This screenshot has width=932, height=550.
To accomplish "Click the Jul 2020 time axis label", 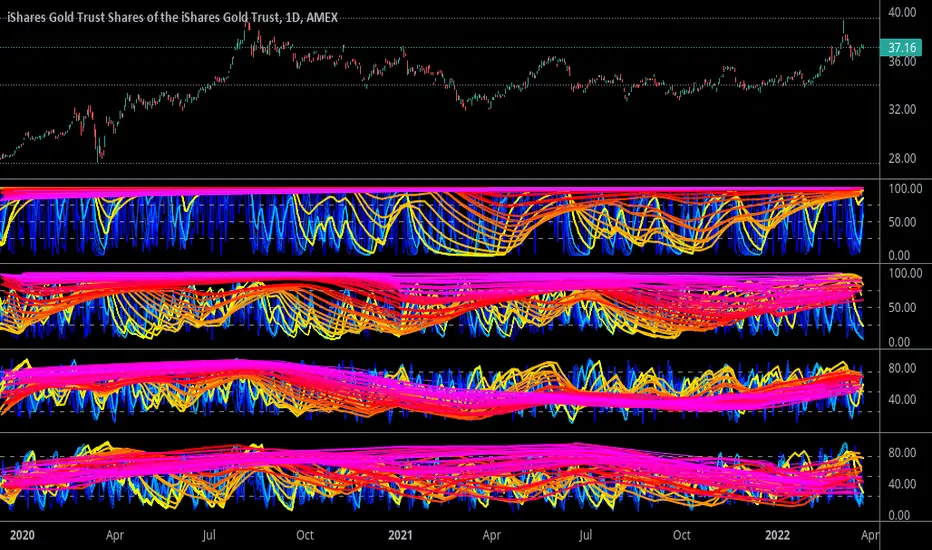I will tap(209, 535).
